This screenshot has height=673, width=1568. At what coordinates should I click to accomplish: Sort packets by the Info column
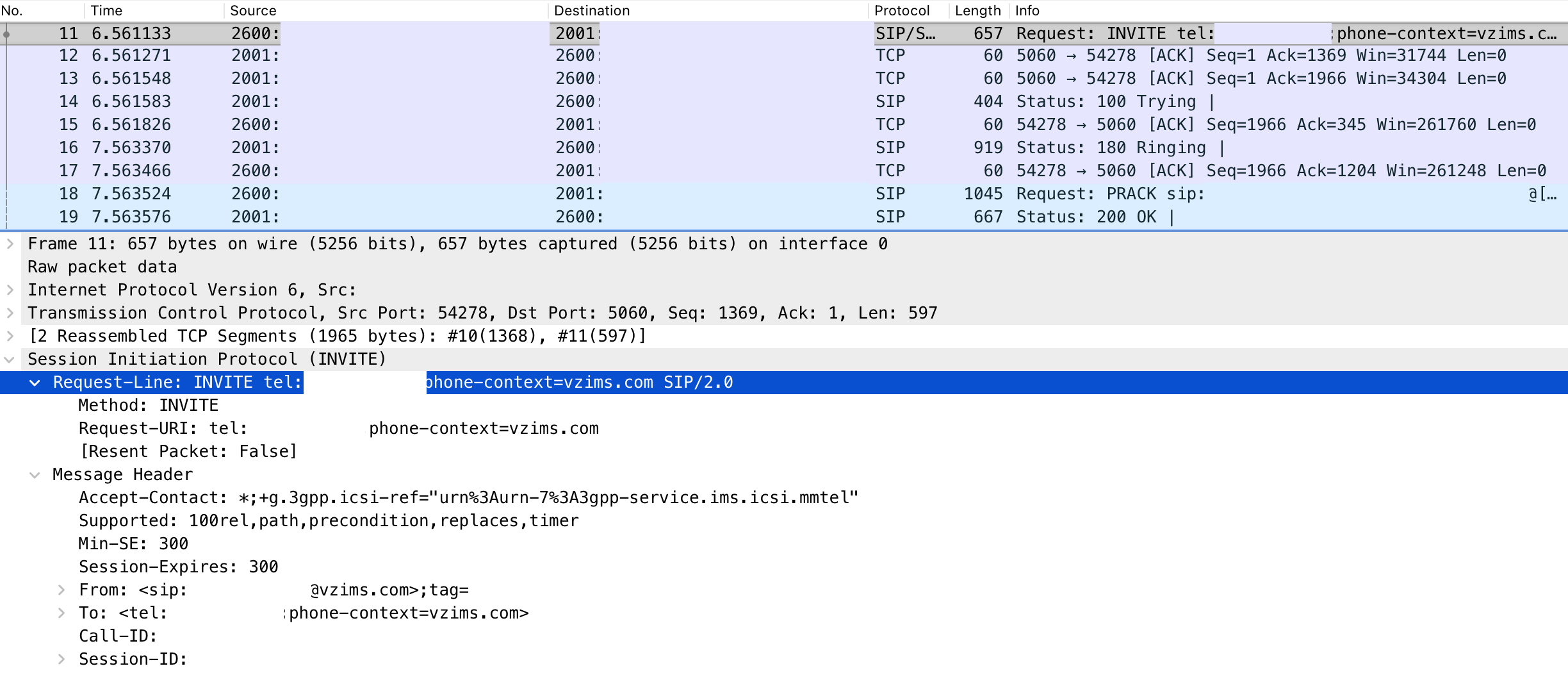coord(1289,11)
